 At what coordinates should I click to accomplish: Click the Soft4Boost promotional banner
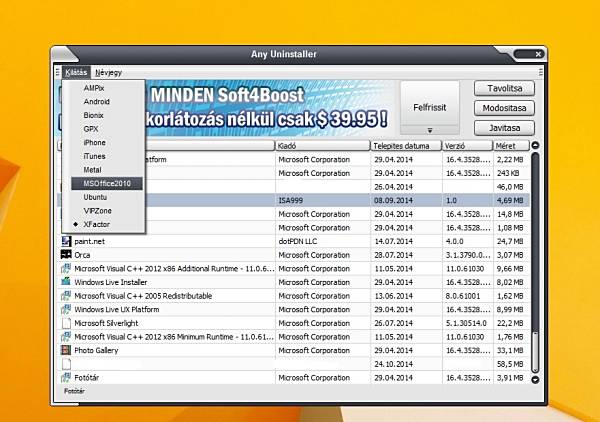[x=269, y=108]
